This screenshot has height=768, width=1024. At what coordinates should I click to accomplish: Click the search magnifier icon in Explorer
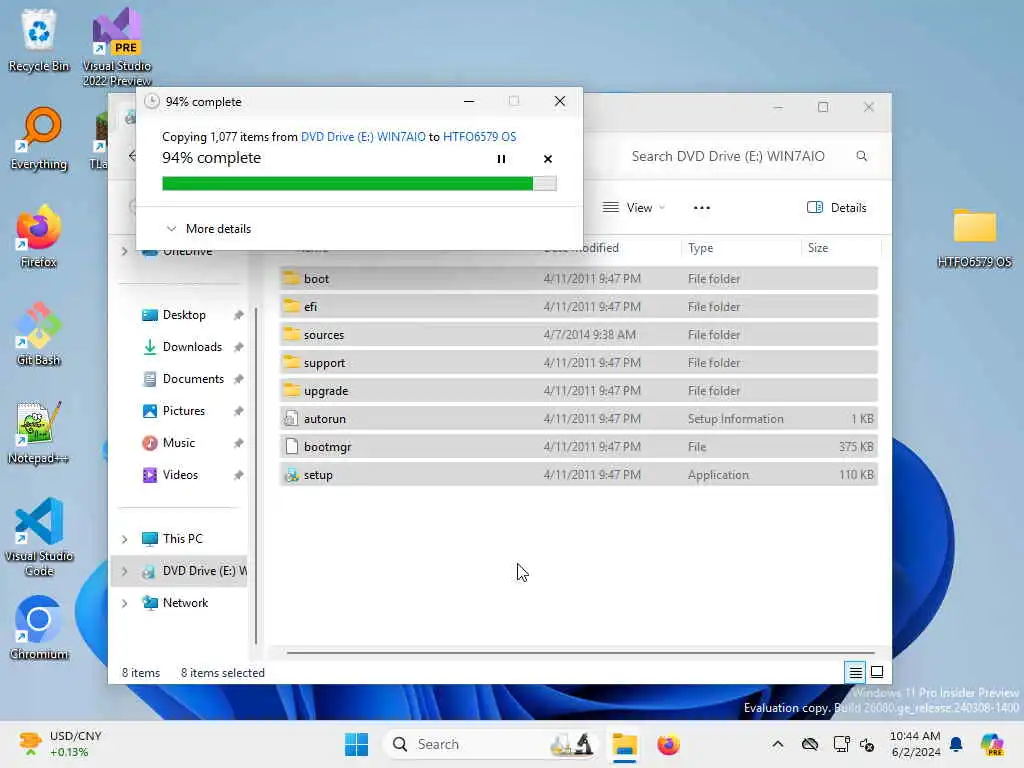click(861, 156)
